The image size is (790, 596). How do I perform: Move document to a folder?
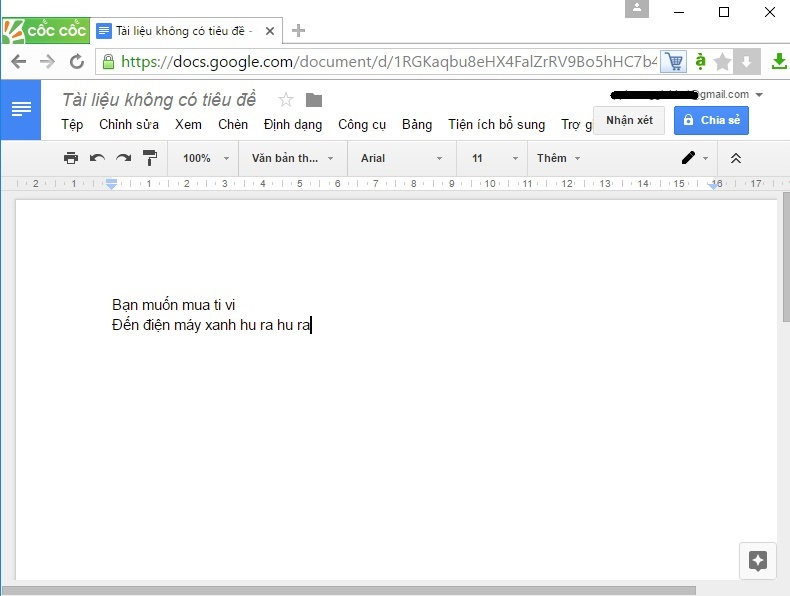313,100
